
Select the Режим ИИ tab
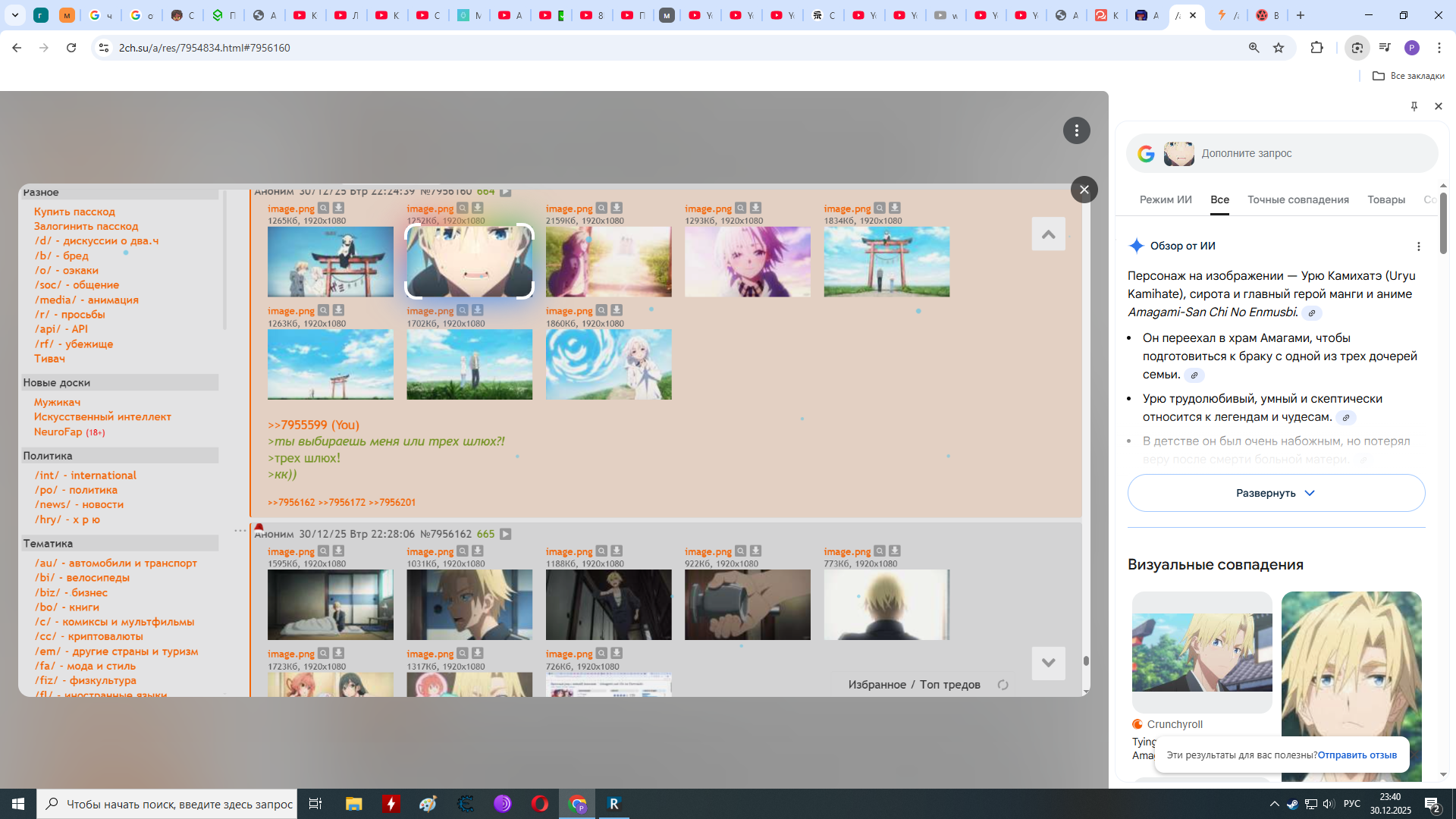1165,200
